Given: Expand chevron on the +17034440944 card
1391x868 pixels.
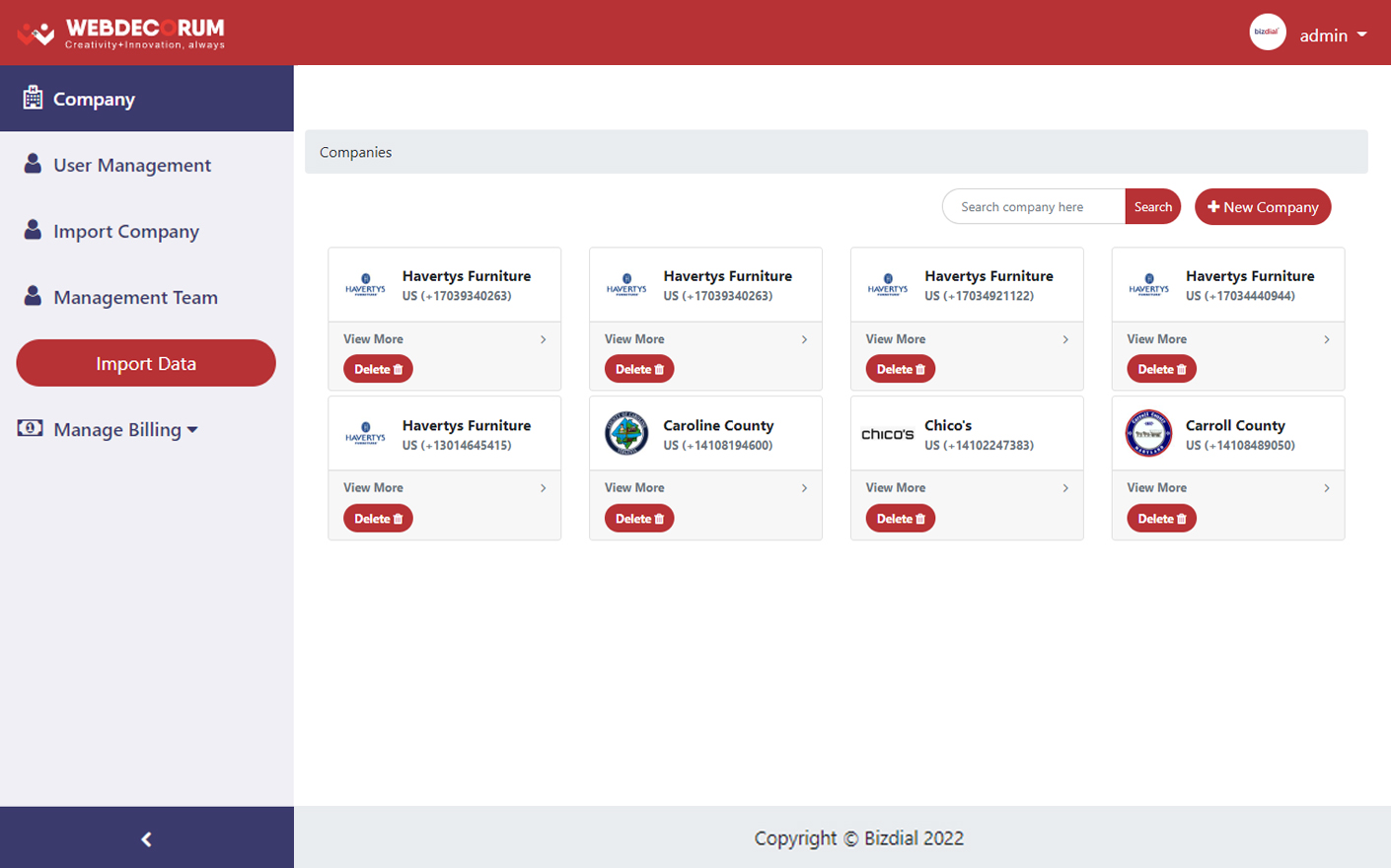Looking at the screenshot, I should tap(1327, 339).
